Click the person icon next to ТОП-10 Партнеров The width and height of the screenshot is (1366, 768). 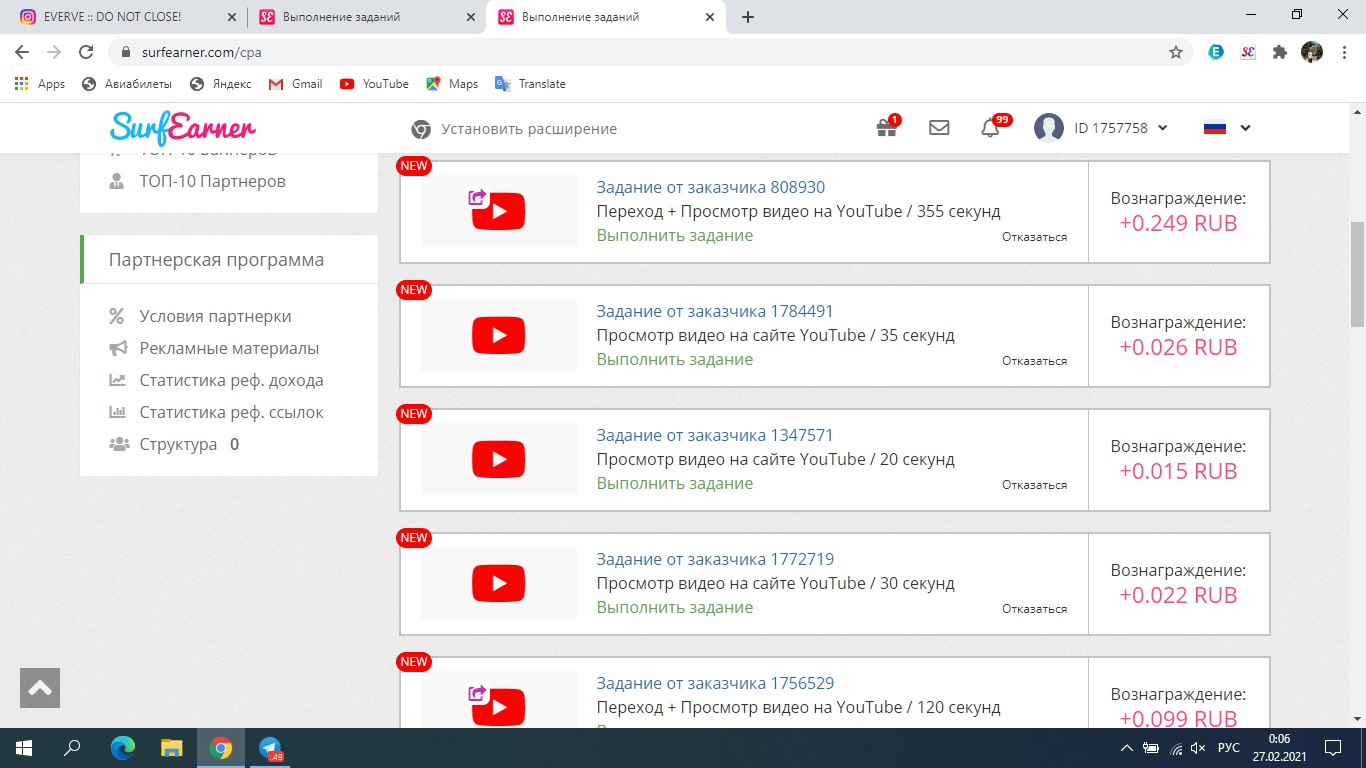117,181
